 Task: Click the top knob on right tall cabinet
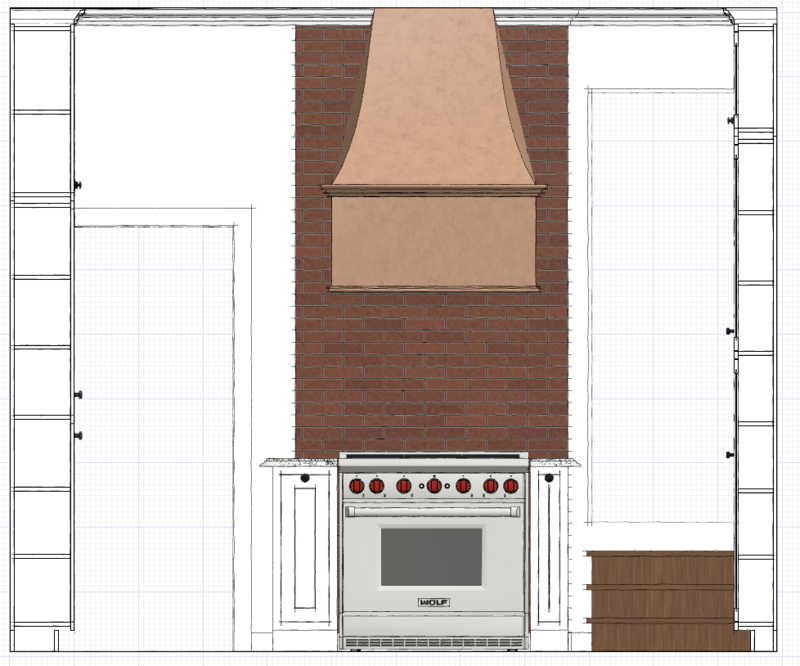point(731,120)
